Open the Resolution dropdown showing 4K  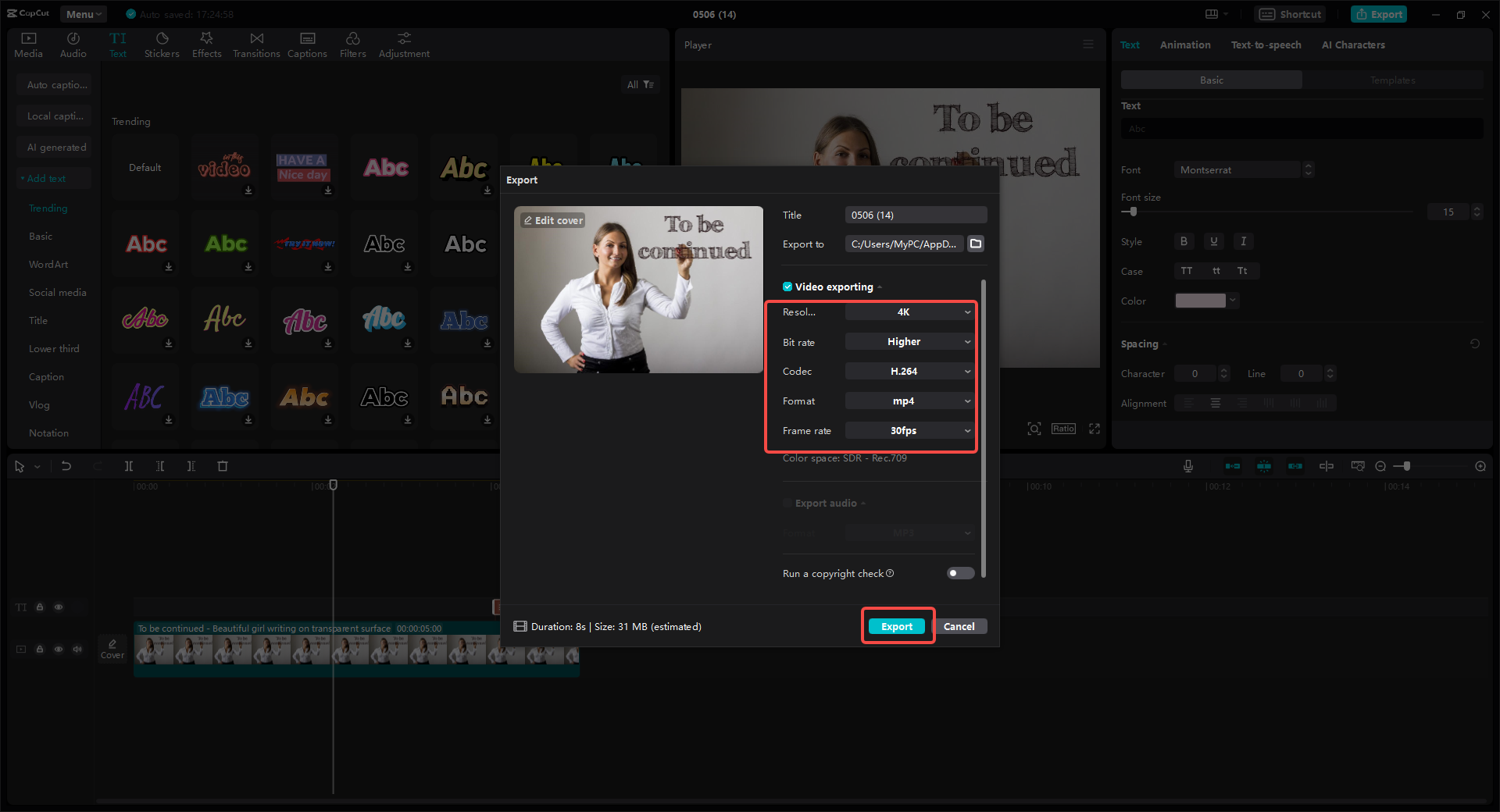[909, 312]
